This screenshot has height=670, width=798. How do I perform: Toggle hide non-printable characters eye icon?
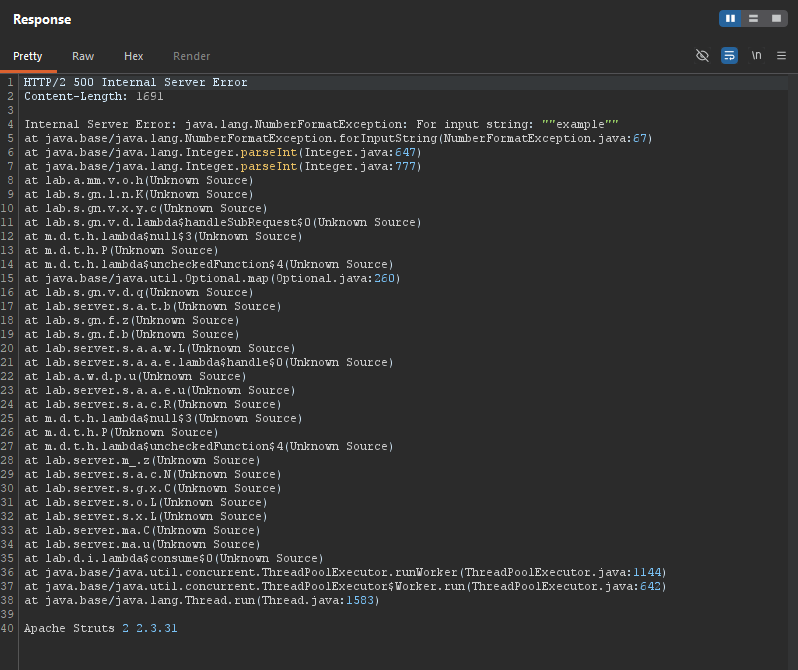pos(702,55)
